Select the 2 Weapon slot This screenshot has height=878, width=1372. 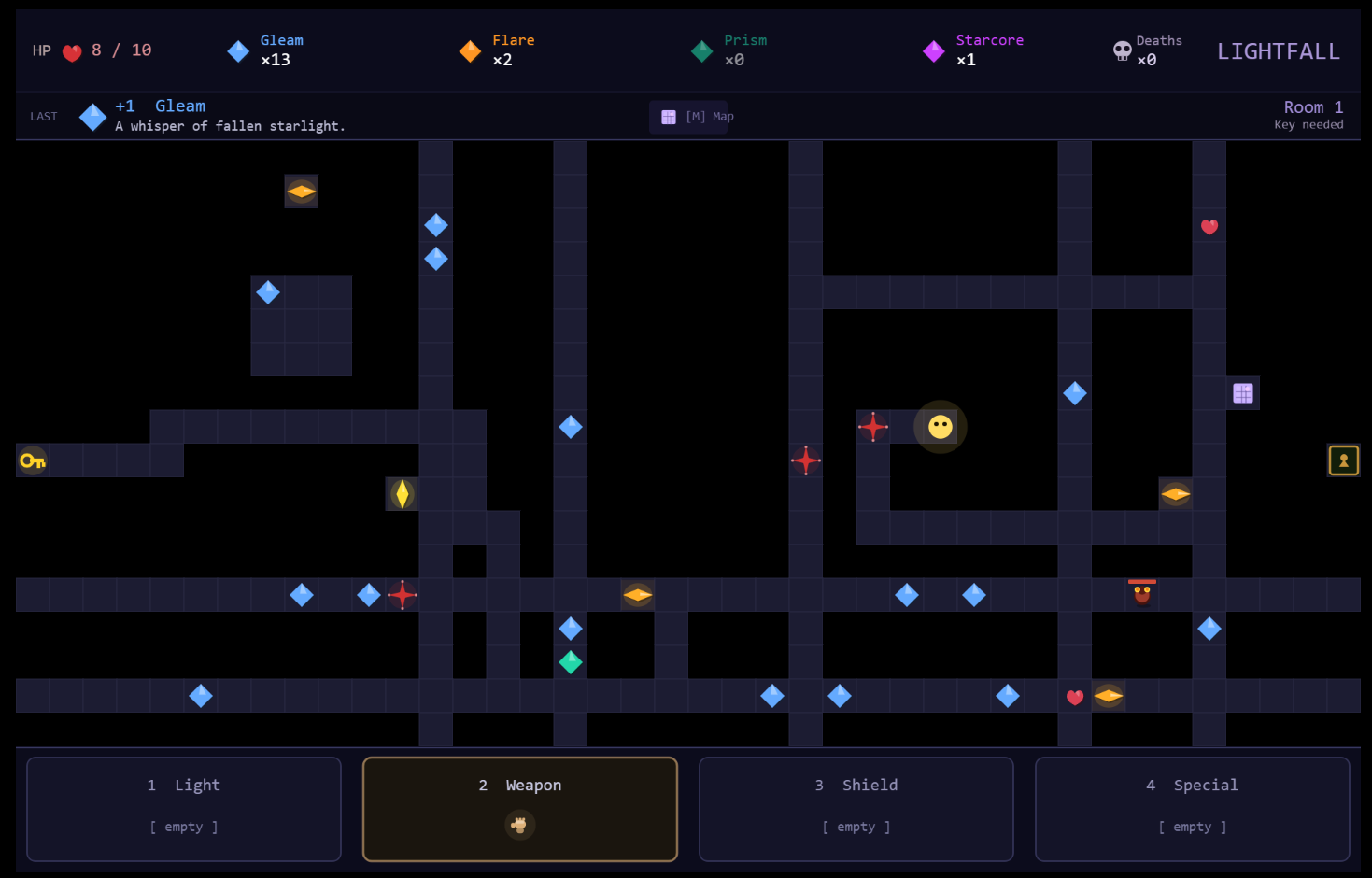520,809
